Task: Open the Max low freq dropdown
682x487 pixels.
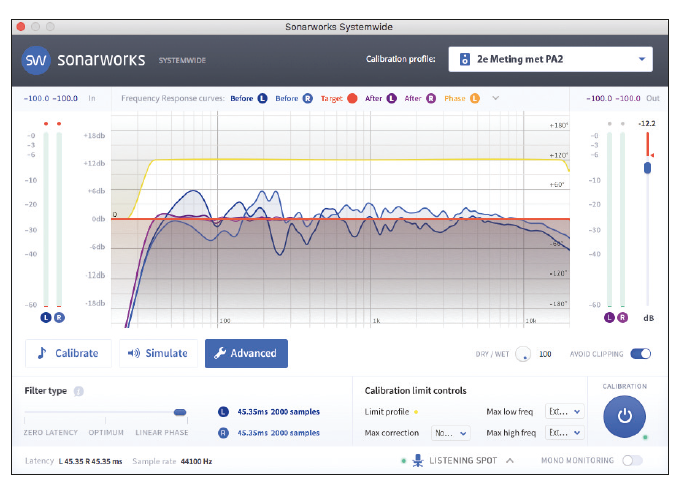Action: click(x=564, y=411)
